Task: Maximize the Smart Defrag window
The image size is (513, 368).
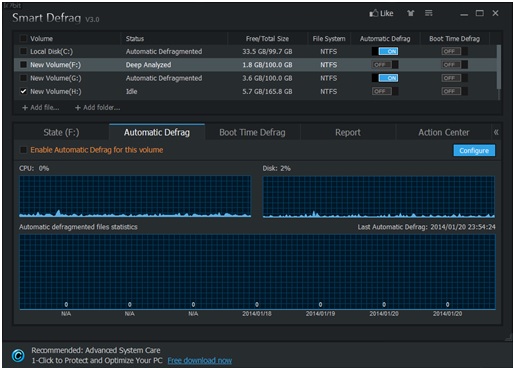Action: (480, 13)
